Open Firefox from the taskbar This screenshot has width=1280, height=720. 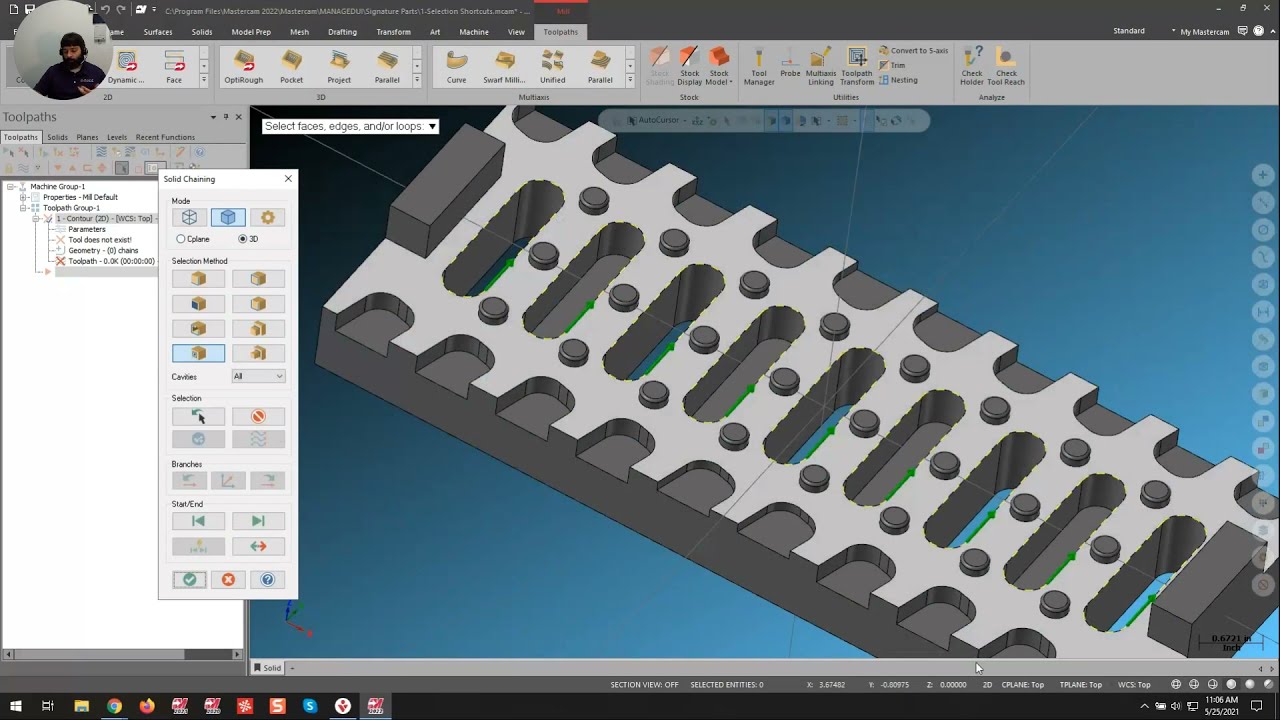coord(147,706)
